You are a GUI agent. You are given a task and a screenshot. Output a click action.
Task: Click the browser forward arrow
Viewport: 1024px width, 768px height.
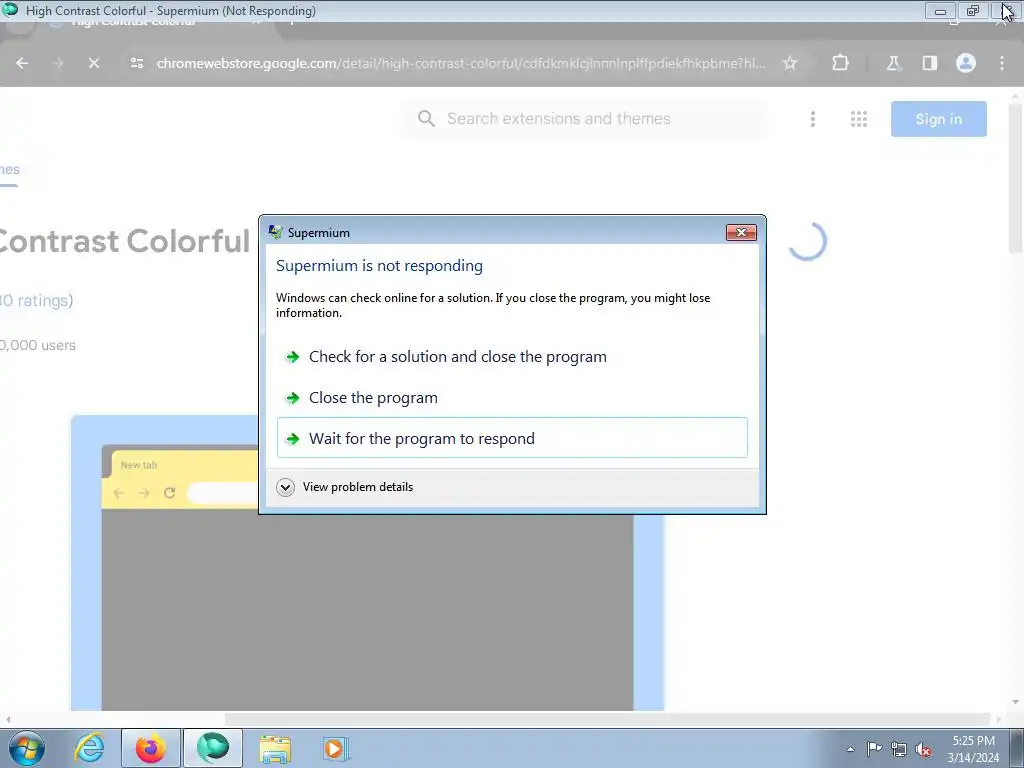57,63
